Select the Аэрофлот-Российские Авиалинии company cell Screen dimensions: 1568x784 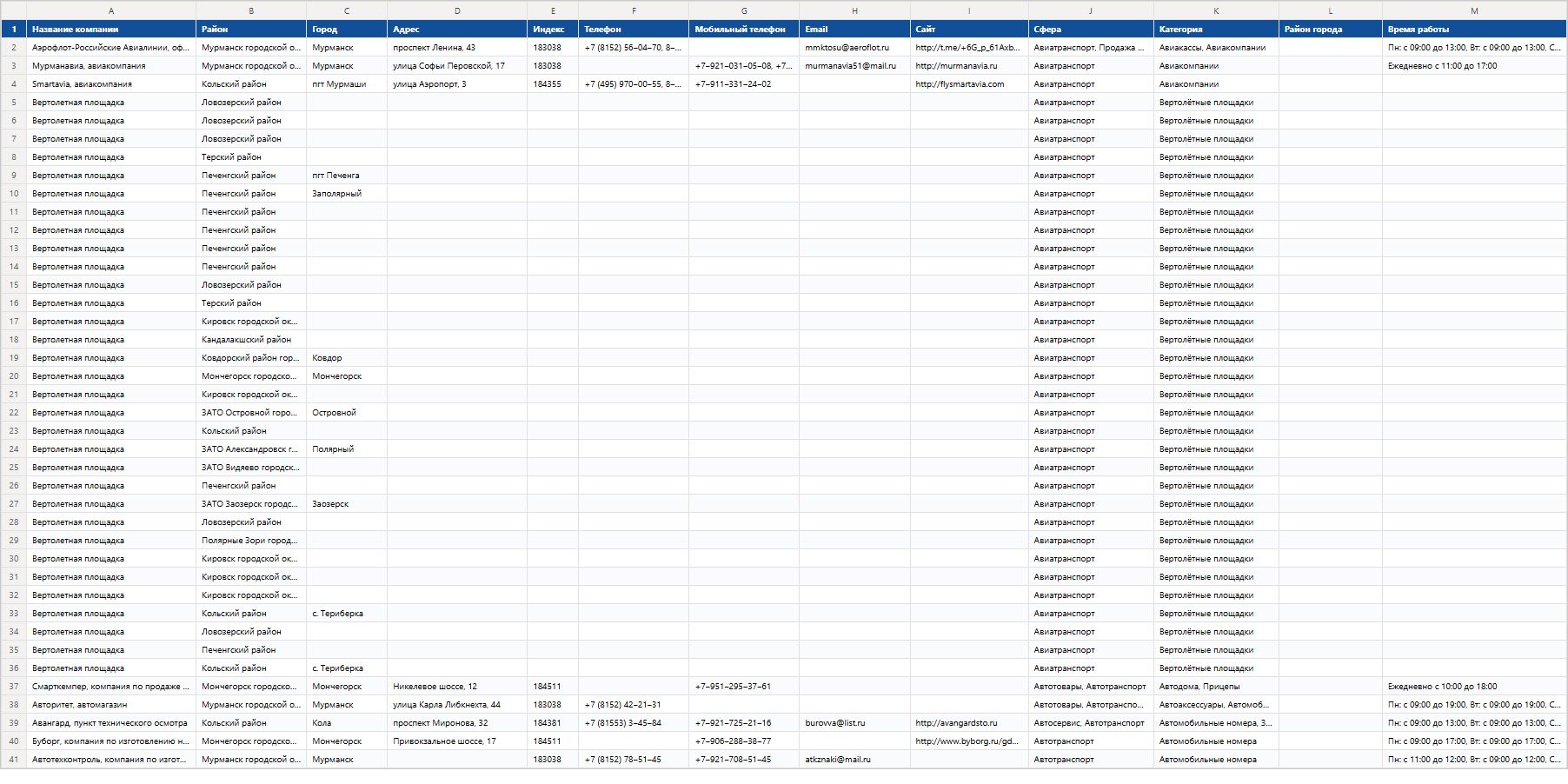111,48
